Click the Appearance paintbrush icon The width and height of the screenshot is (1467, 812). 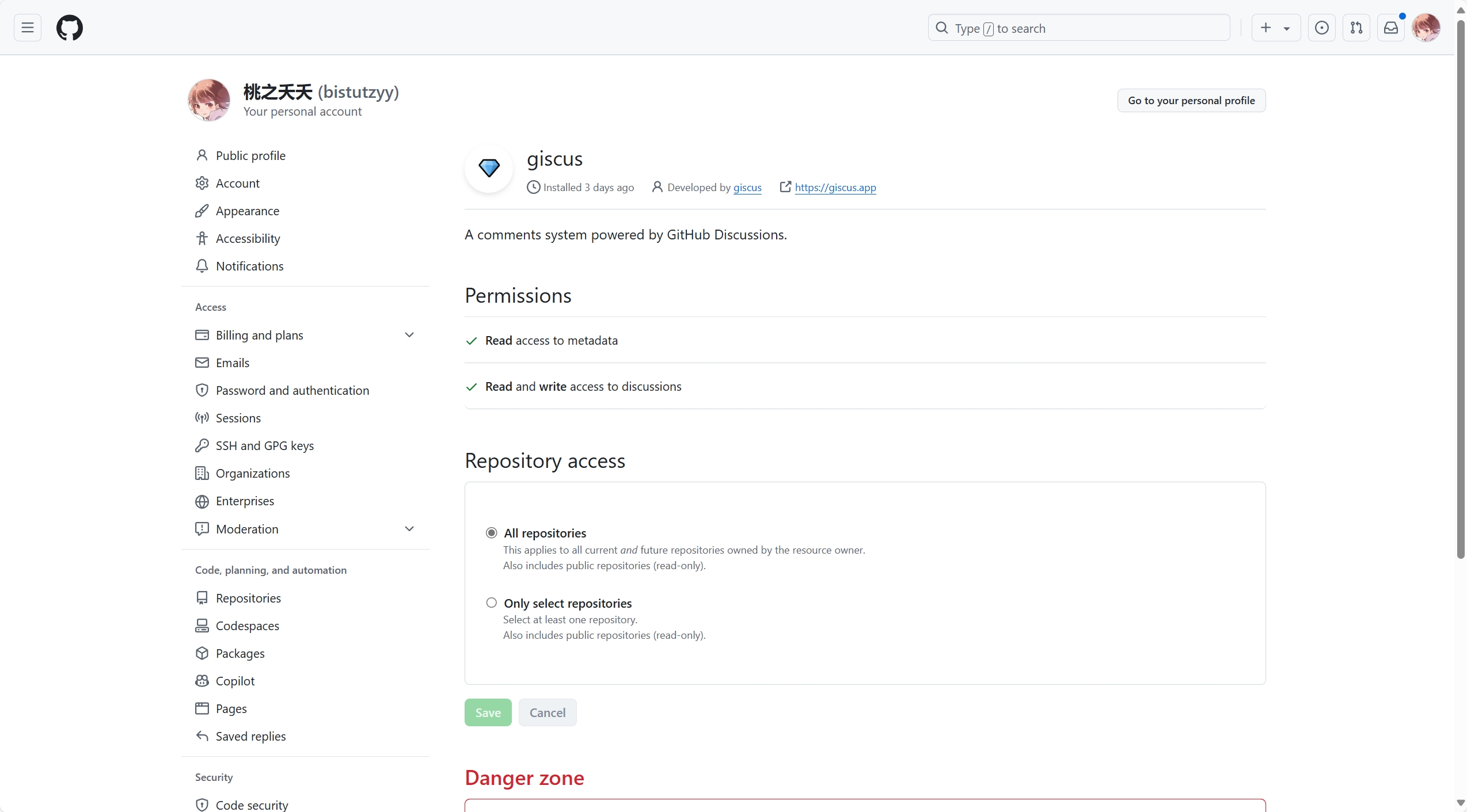pyautogui.click(x=202, y=211)
